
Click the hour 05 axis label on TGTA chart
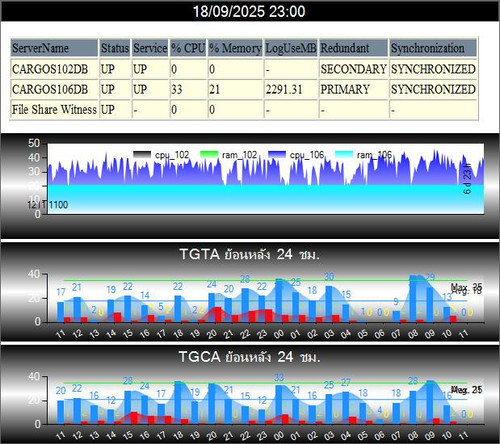point(363,333)
